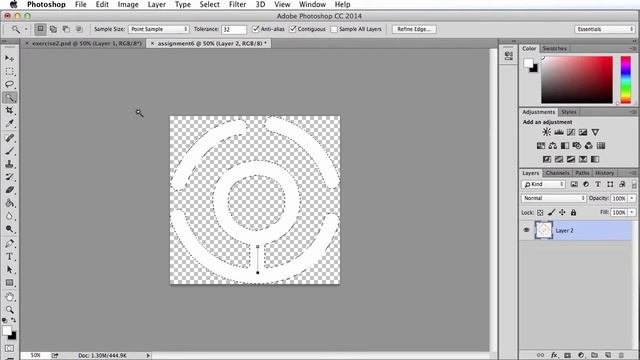The width and height of the screenshot is (640, 360).
Task: Select the Rectangular Marquee tool
Action: click(9, 71)
